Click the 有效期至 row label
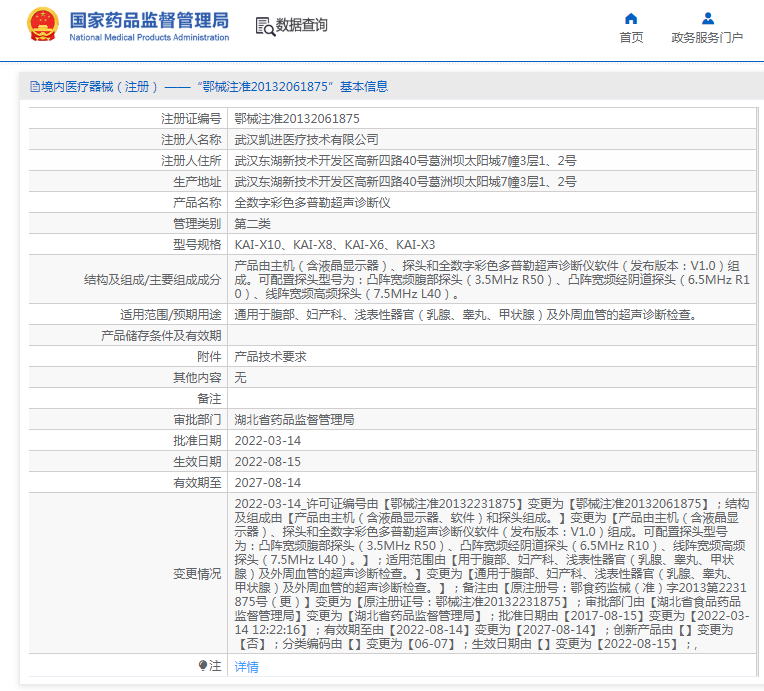The image size is (764, 691). coord(197,482)
